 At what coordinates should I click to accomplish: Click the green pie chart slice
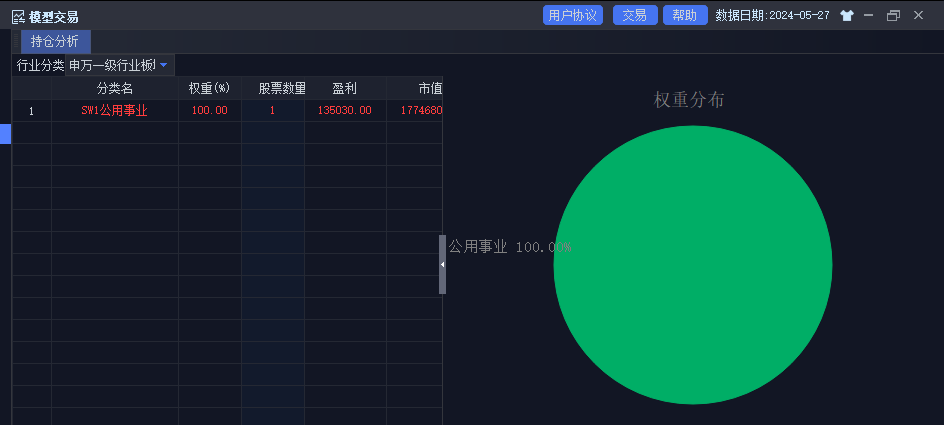[x=693, y=265]
